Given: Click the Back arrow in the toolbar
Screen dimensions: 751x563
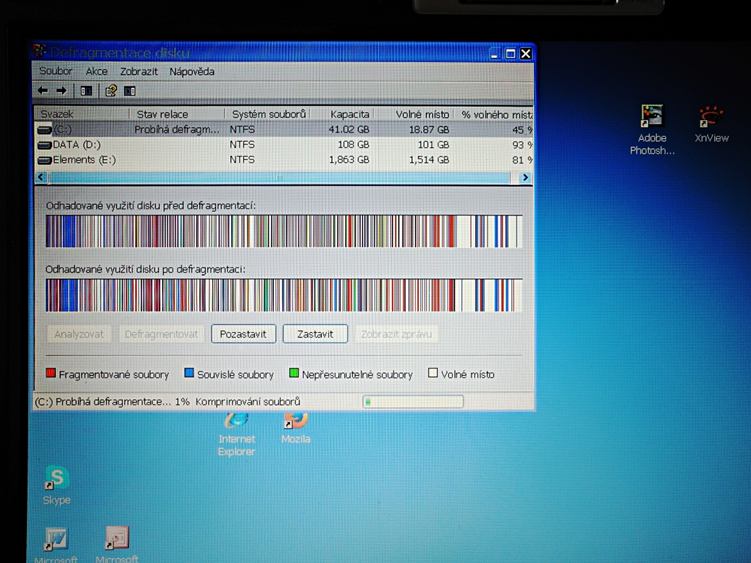Looking at the screenshot, I should (x=43, y=91).
